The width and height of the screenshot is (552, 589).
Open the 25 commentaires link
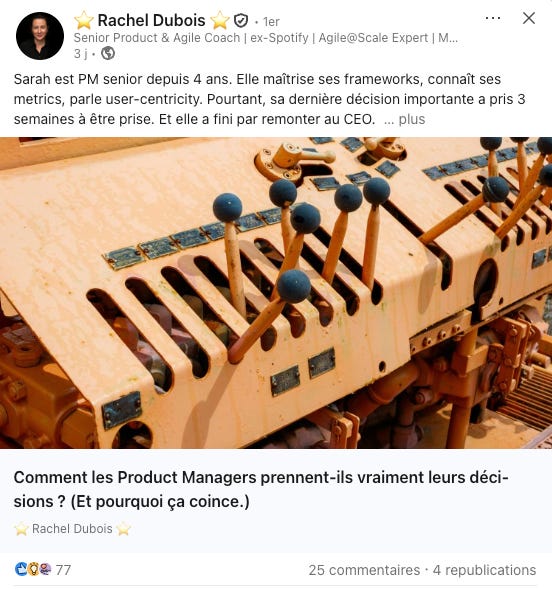(x=364, y=570)
